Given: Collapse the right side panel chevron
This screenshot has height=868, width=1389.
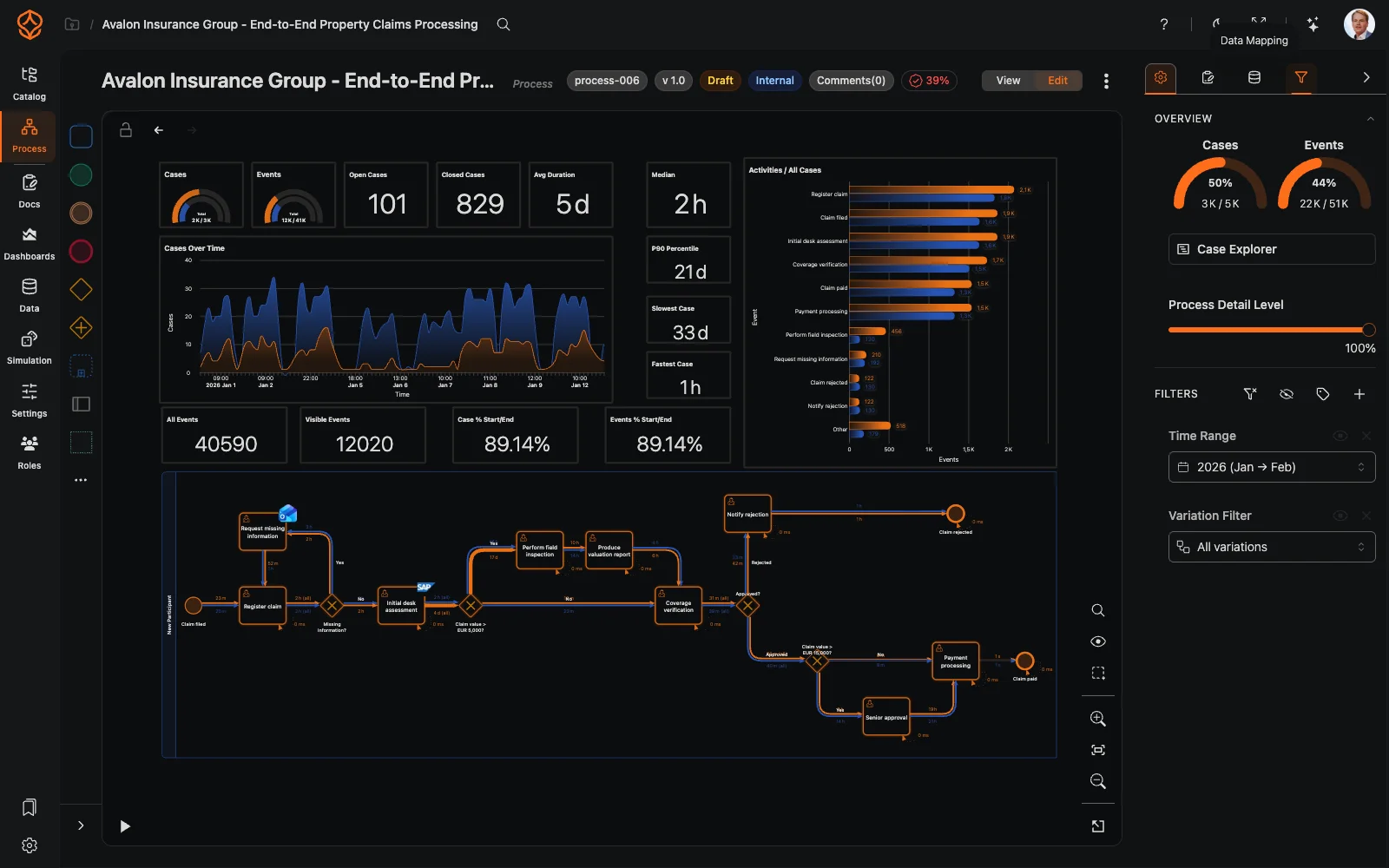Looking at the screenshot, I should coord(1366,77).
